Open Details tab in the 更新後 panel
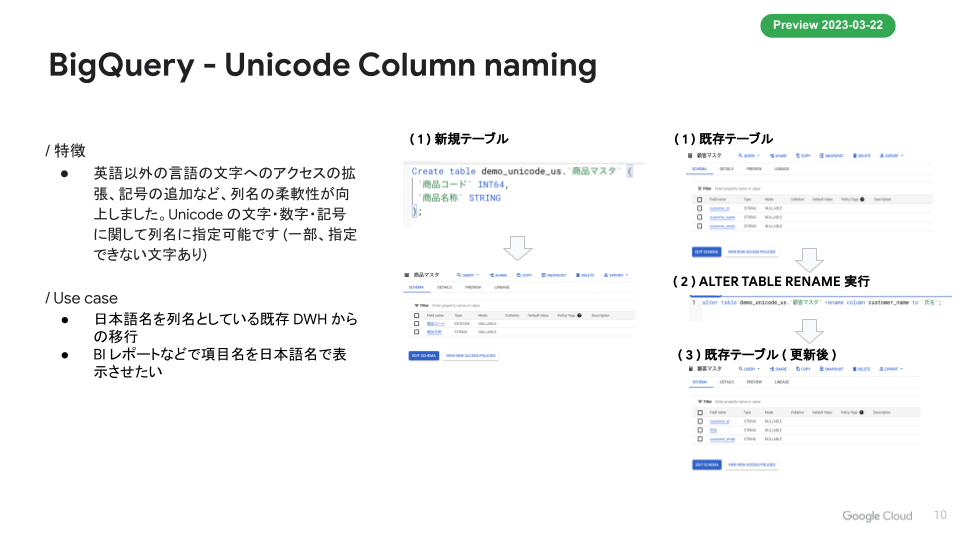Viewport: 960px width, 540px height. 727,382
